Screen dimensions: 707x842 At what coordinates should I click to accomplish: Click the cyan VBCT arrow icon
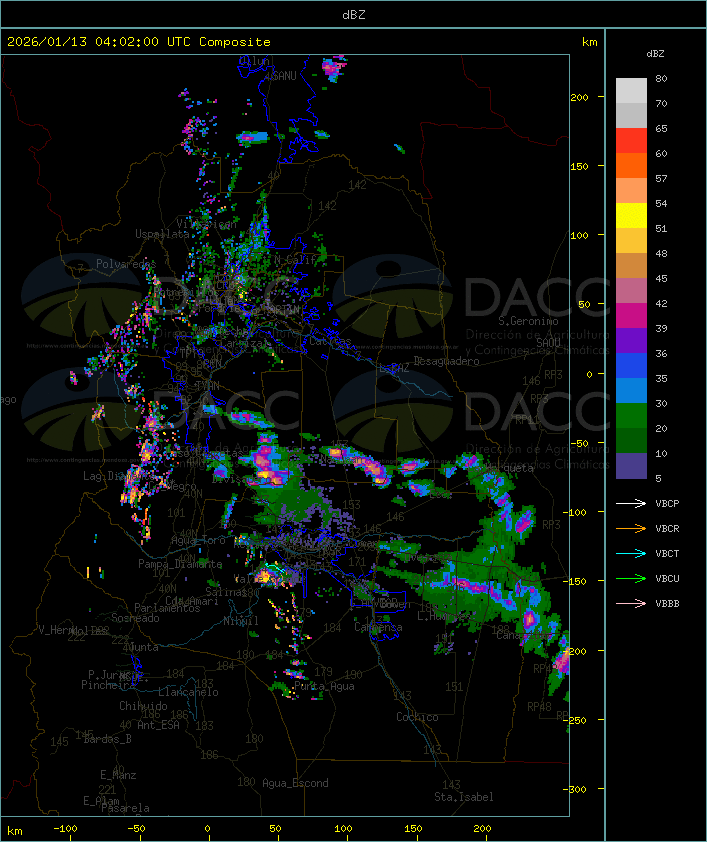(631, 554)
